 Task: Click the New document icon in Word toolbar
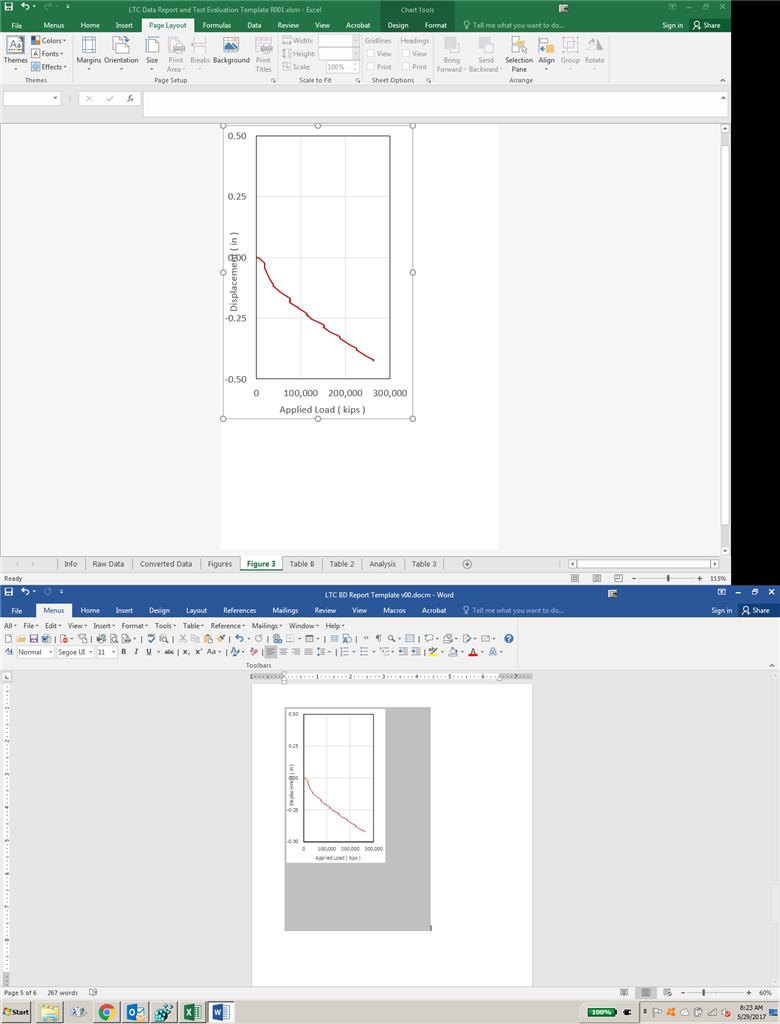pos(8,639)
